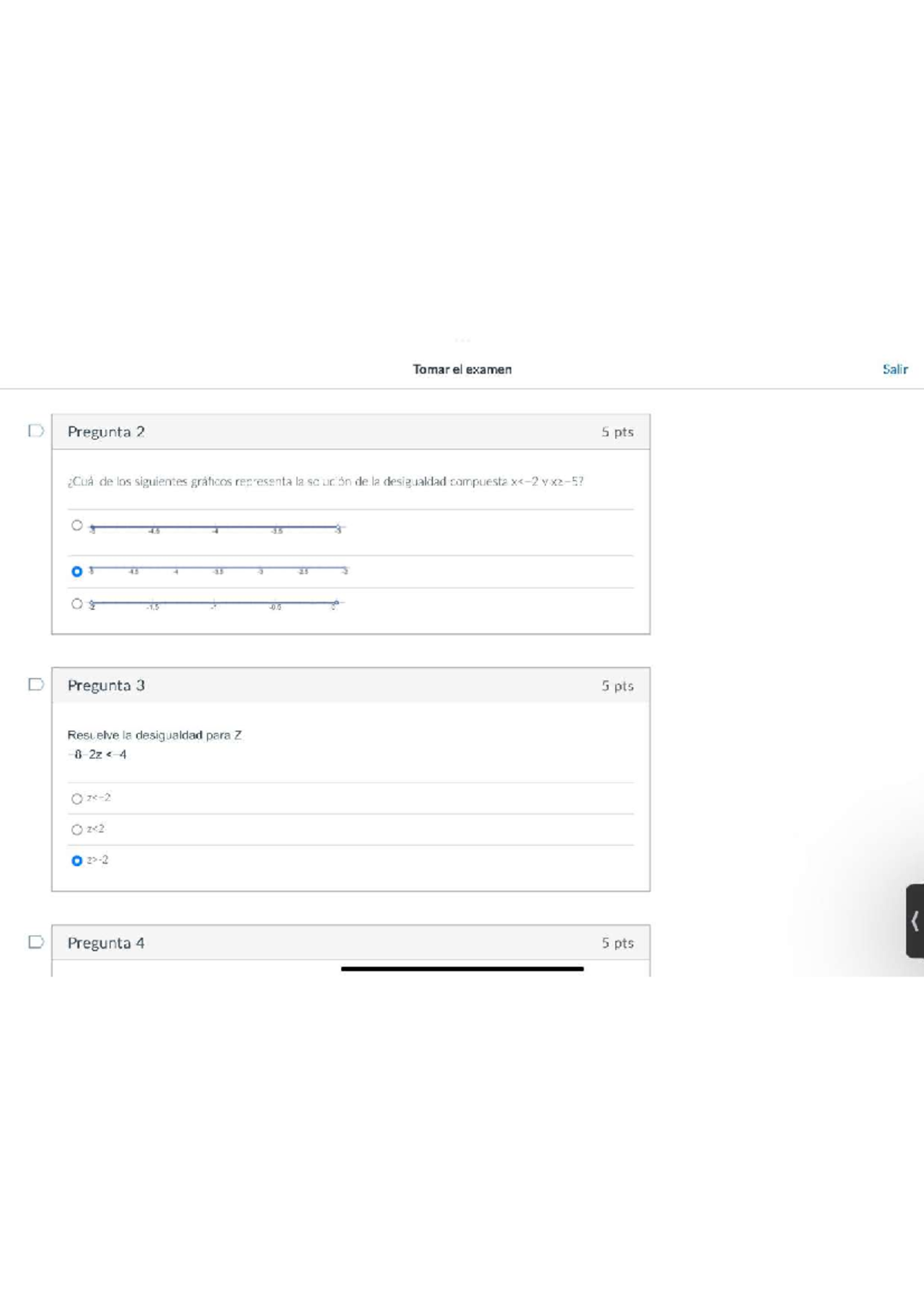The height and width of the screenshot is (1308, 924).
Task: Click the z>-2 answer text
Action: tap(98, 860)
